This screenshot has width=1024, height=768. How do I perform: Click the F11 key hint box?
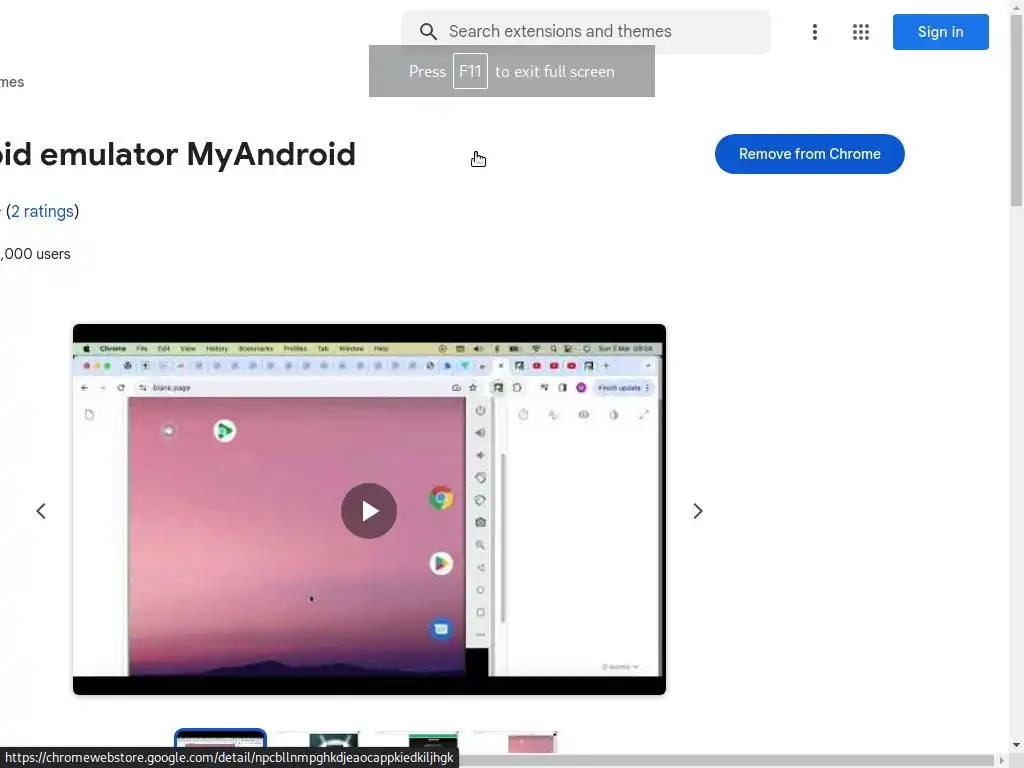pyautogui.click(x=470, y=71)
